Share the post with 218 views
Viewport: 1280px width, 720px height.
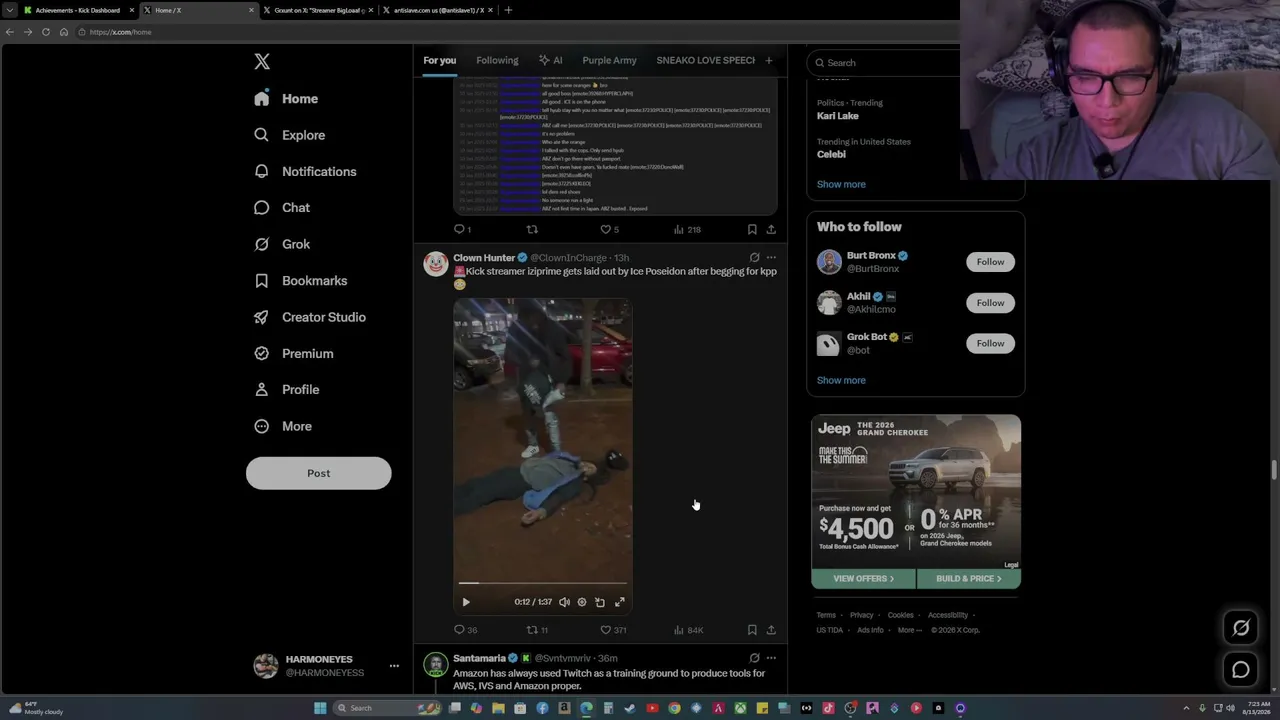pos(771,229)
